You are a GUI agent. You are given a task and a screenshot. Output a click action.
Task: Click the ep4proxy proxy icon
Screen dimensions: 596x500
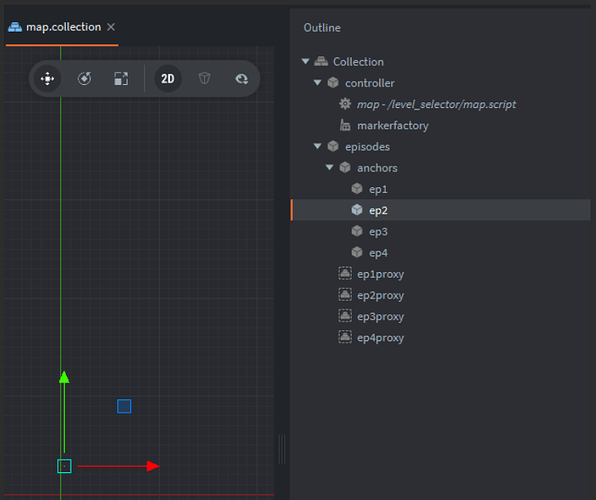(x=345, y=337)
